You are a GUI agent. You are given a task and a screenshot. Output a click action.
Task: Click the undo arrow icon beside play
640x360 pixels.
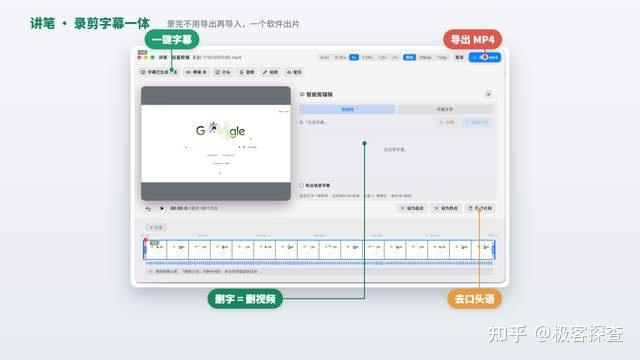coord(148,209)
